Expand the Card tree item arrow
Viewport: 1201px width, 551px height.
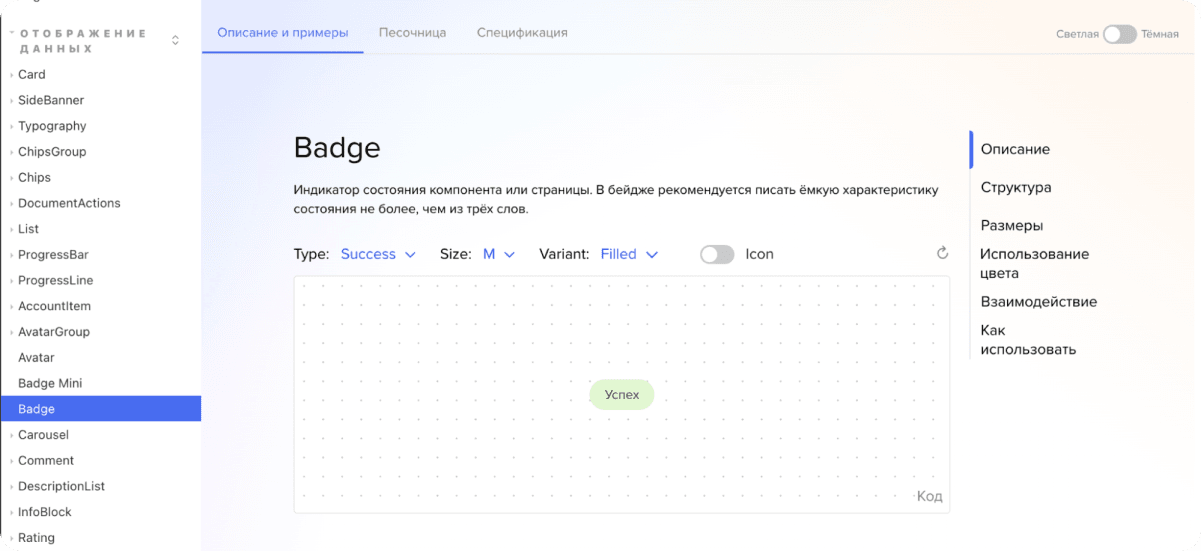[11, 75]
